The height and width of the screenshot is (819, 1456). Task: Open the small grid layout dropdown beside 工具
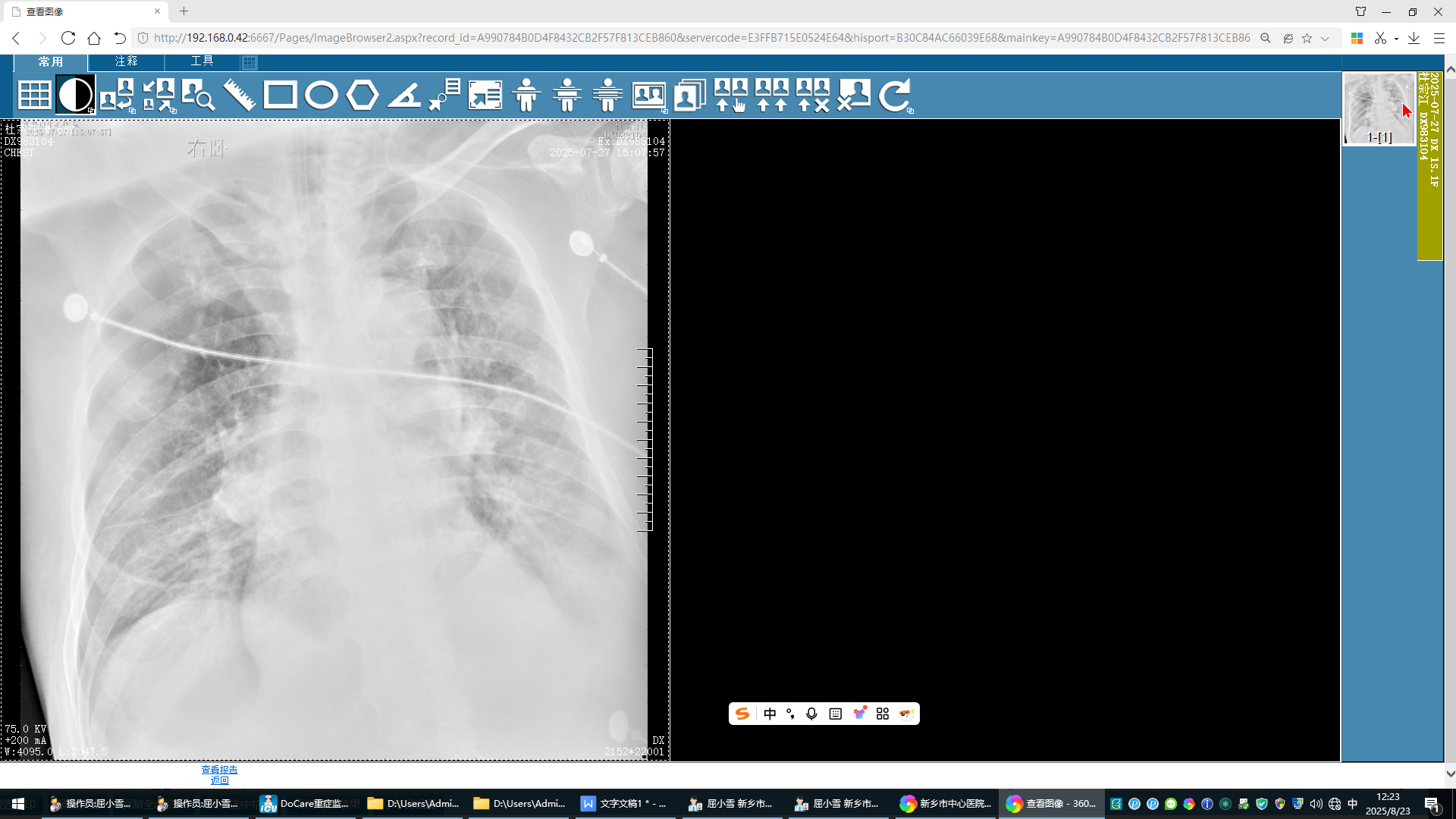point(249,62)
